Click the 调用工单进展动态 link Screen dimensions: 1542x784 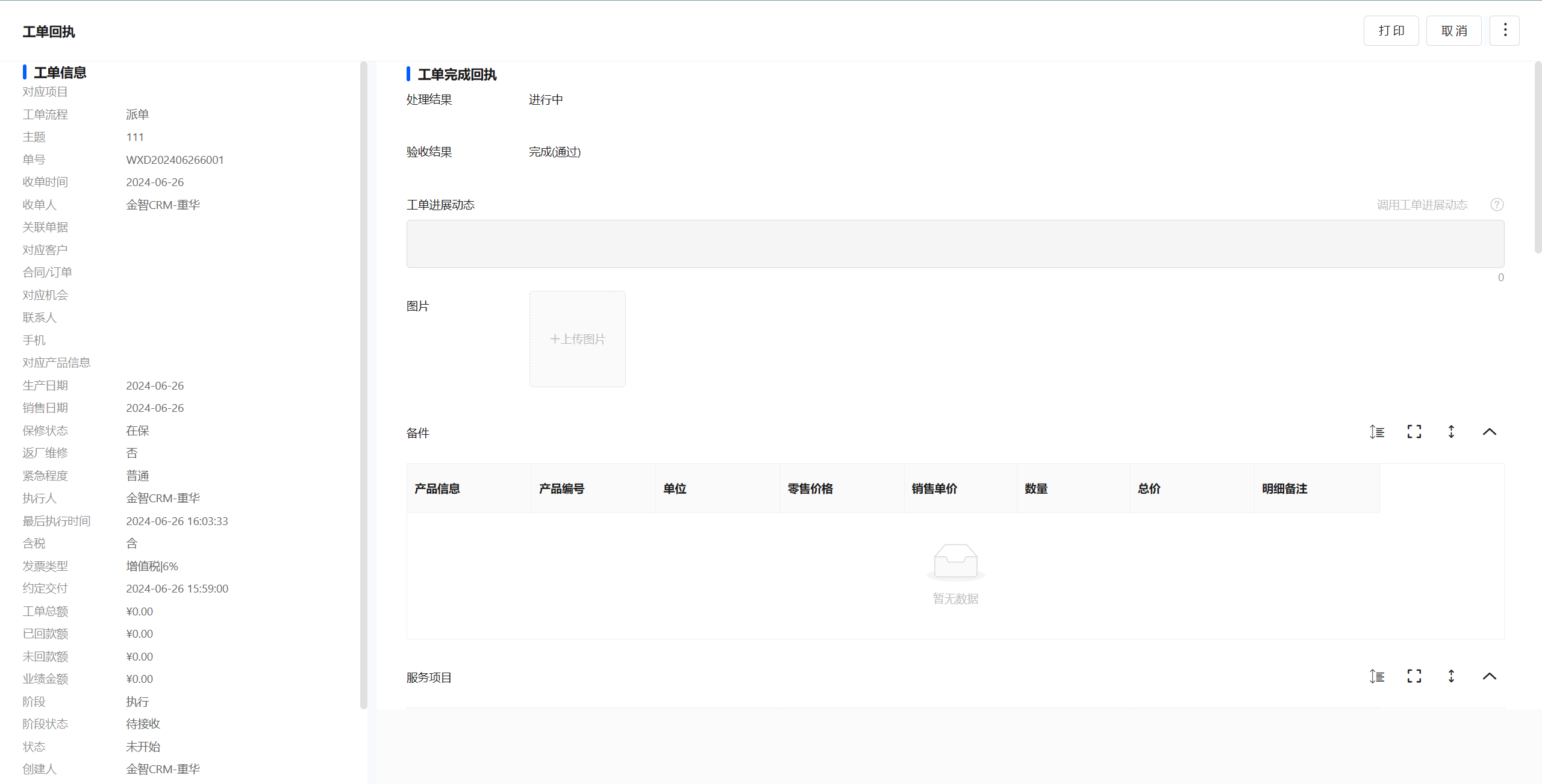pyautogui.click(x=1422, y=205)
